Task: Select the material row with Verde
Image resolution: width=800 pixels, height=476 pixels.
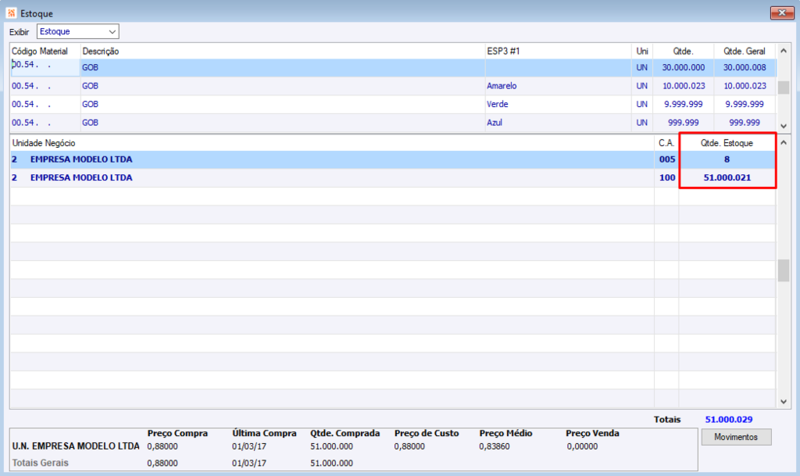Action: [x=393, y=104]
